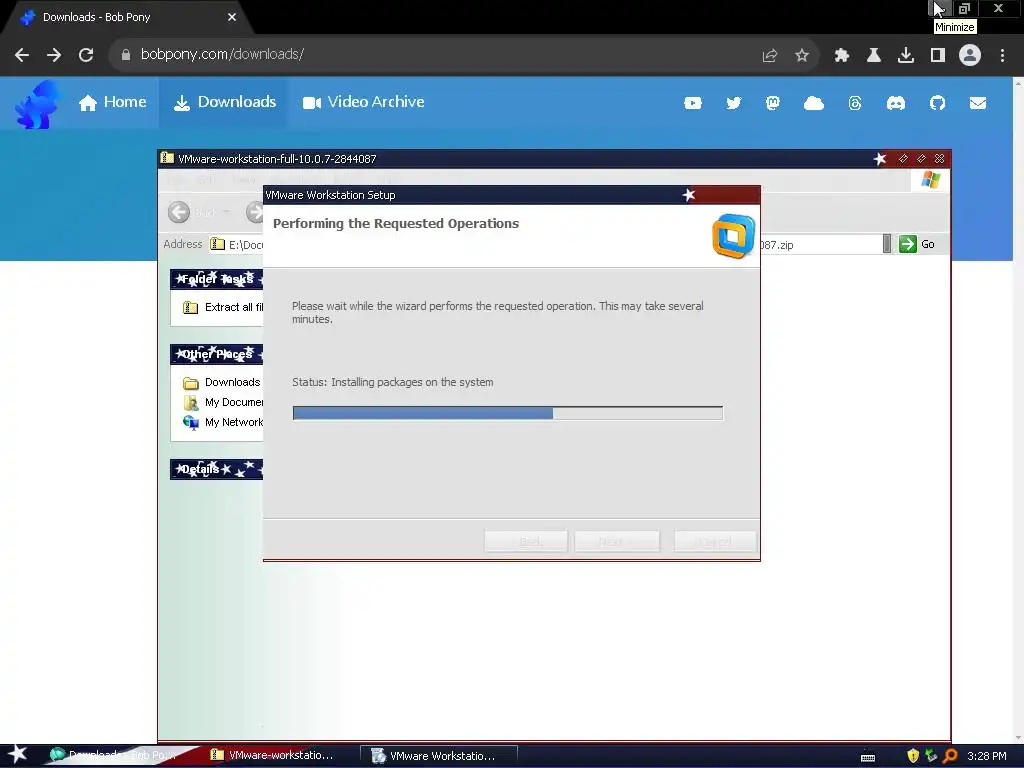Bookmark the page with the star icon

click(x=802, y=56)
